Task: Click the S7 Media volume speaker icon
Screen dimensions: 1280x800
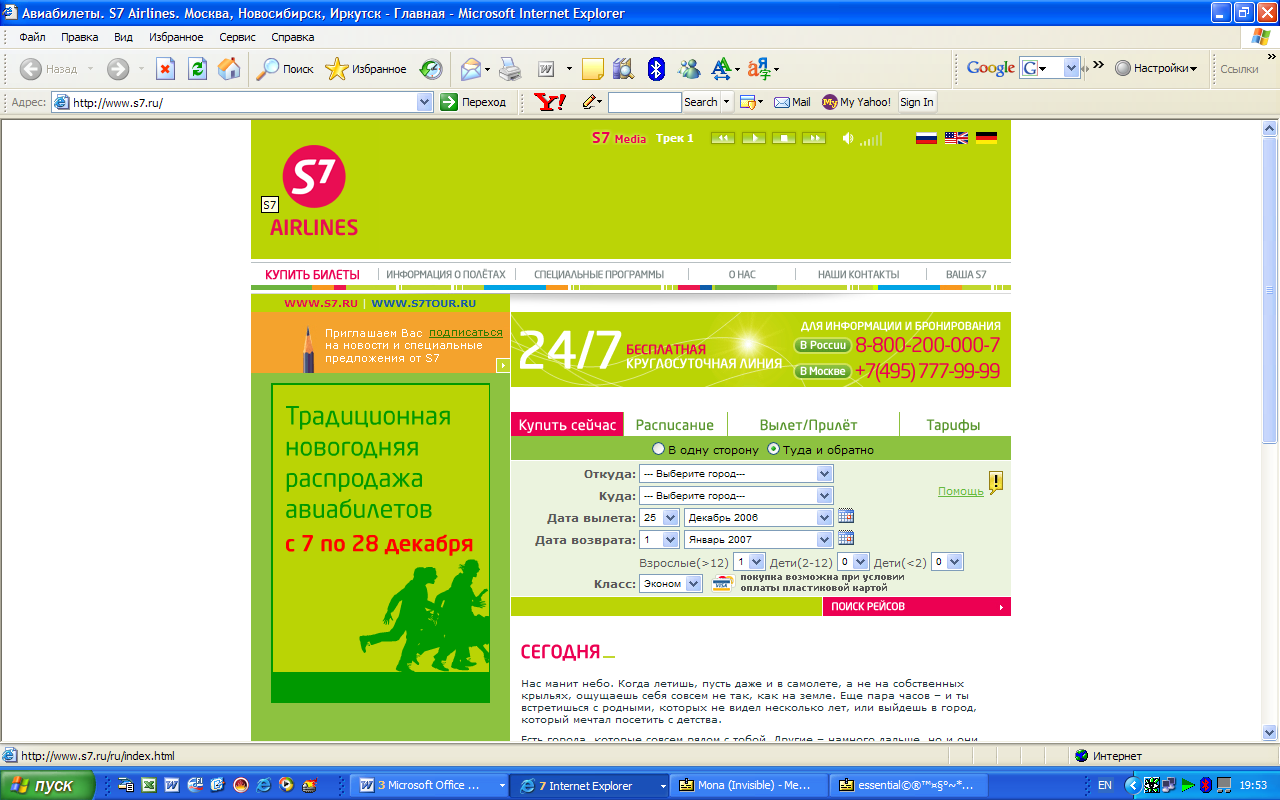Action: 848,138
